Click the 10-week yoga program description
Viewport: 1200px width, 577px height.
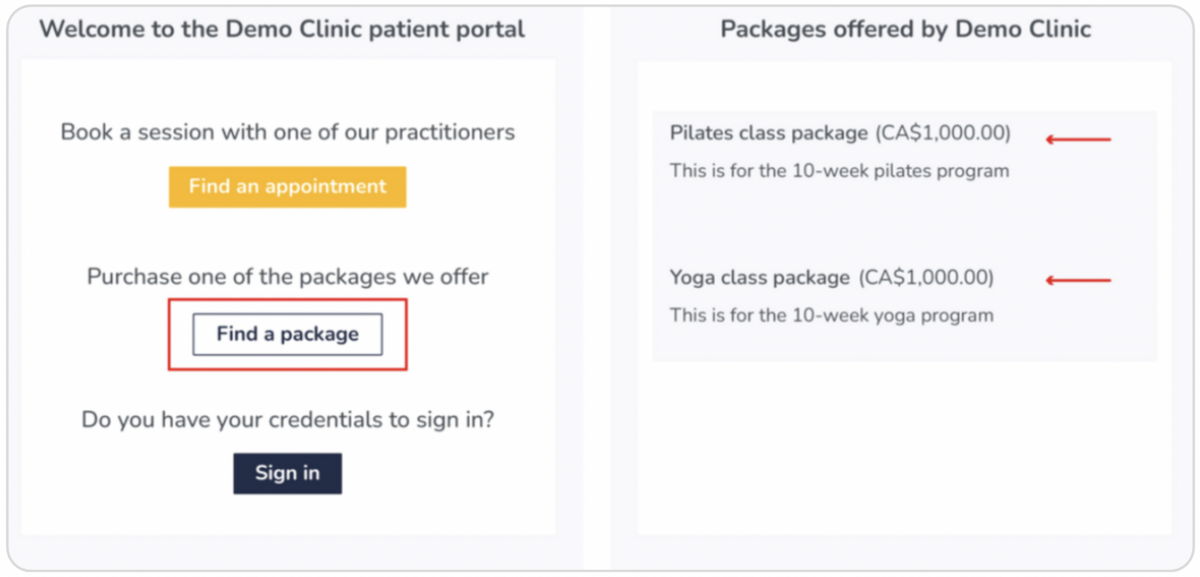[x=831, y=316]
